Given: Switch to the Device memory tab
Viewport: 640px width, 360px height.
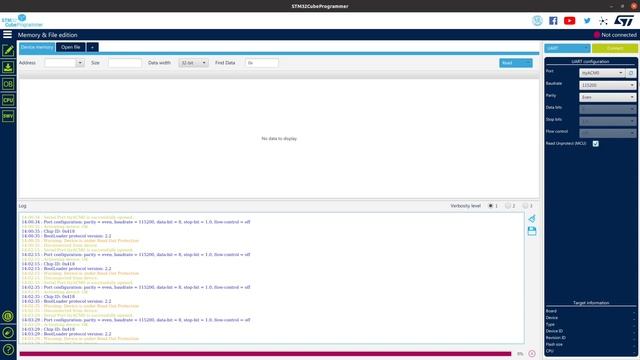Looking at the screenshot, I should pyautogui.click(x=37, y=47).
